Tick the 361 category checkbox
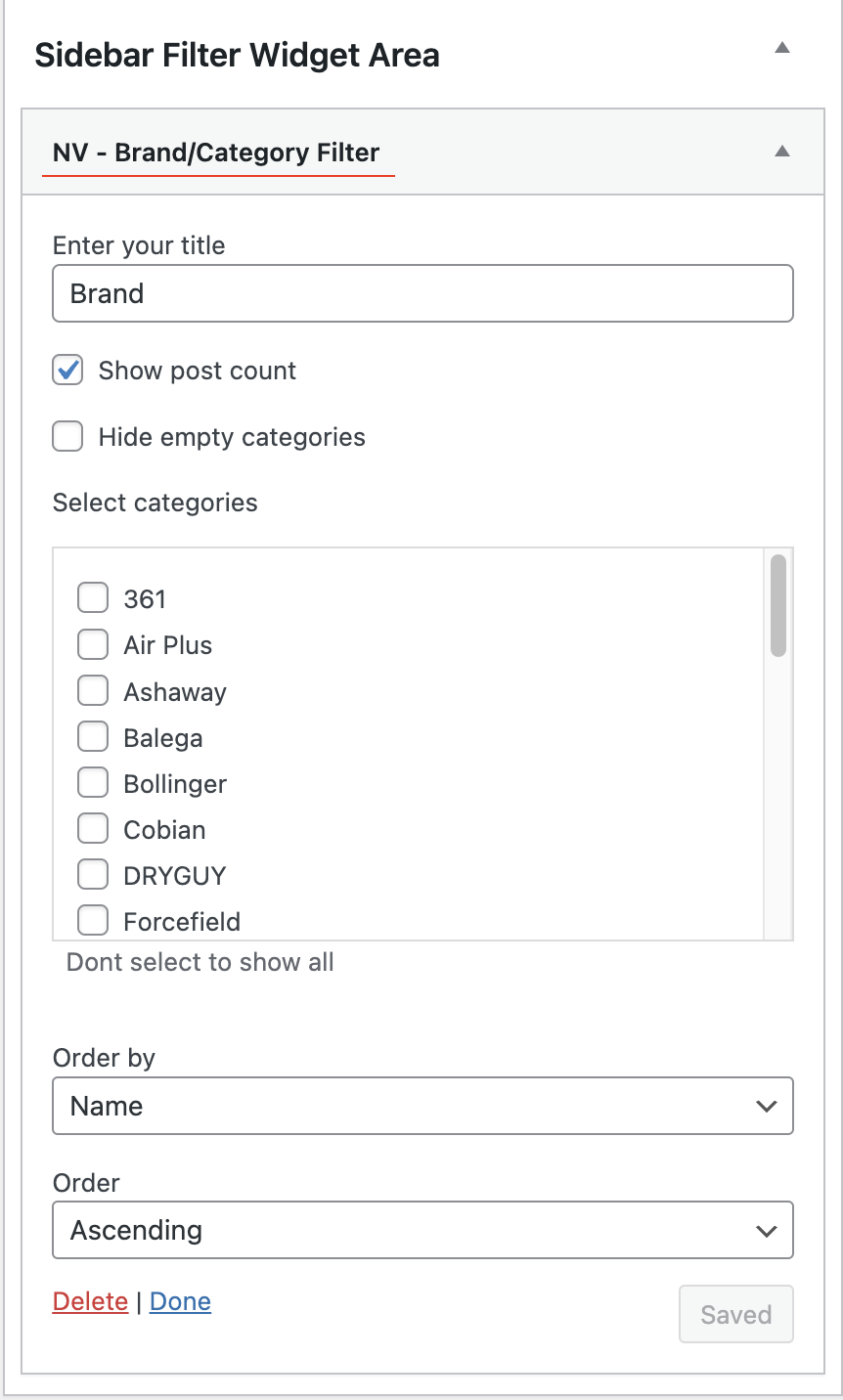This screenshot has width=843, height=1400. [x=93, y=598]
